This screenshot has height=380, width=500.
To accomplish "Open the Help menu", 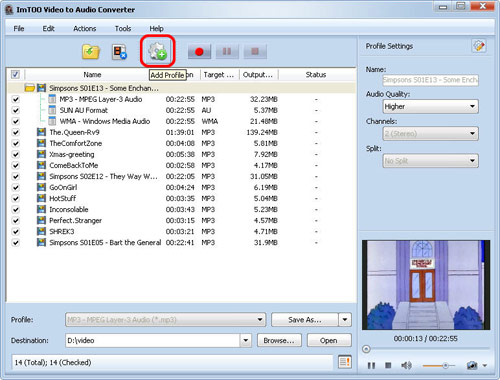I will pyautogui.click(x=156, y=28).
